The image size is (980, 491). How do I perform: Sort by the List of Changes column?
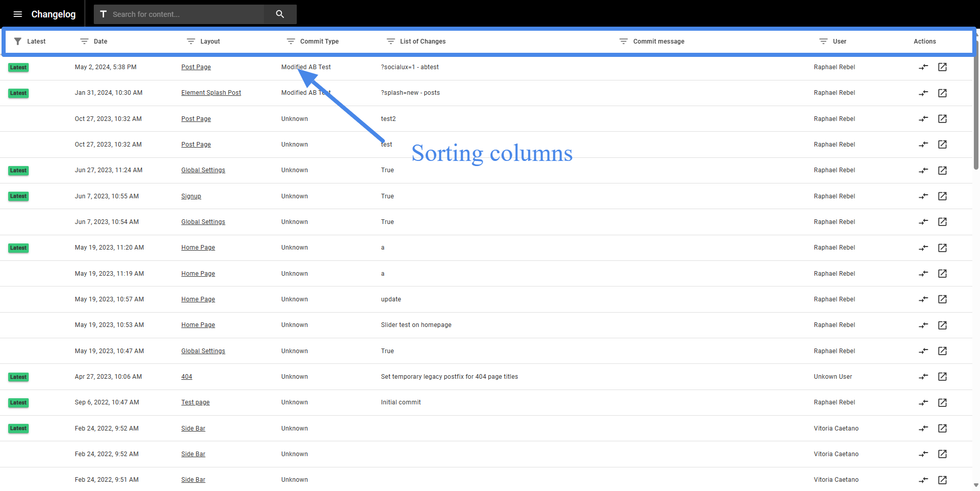click(416, 42)
